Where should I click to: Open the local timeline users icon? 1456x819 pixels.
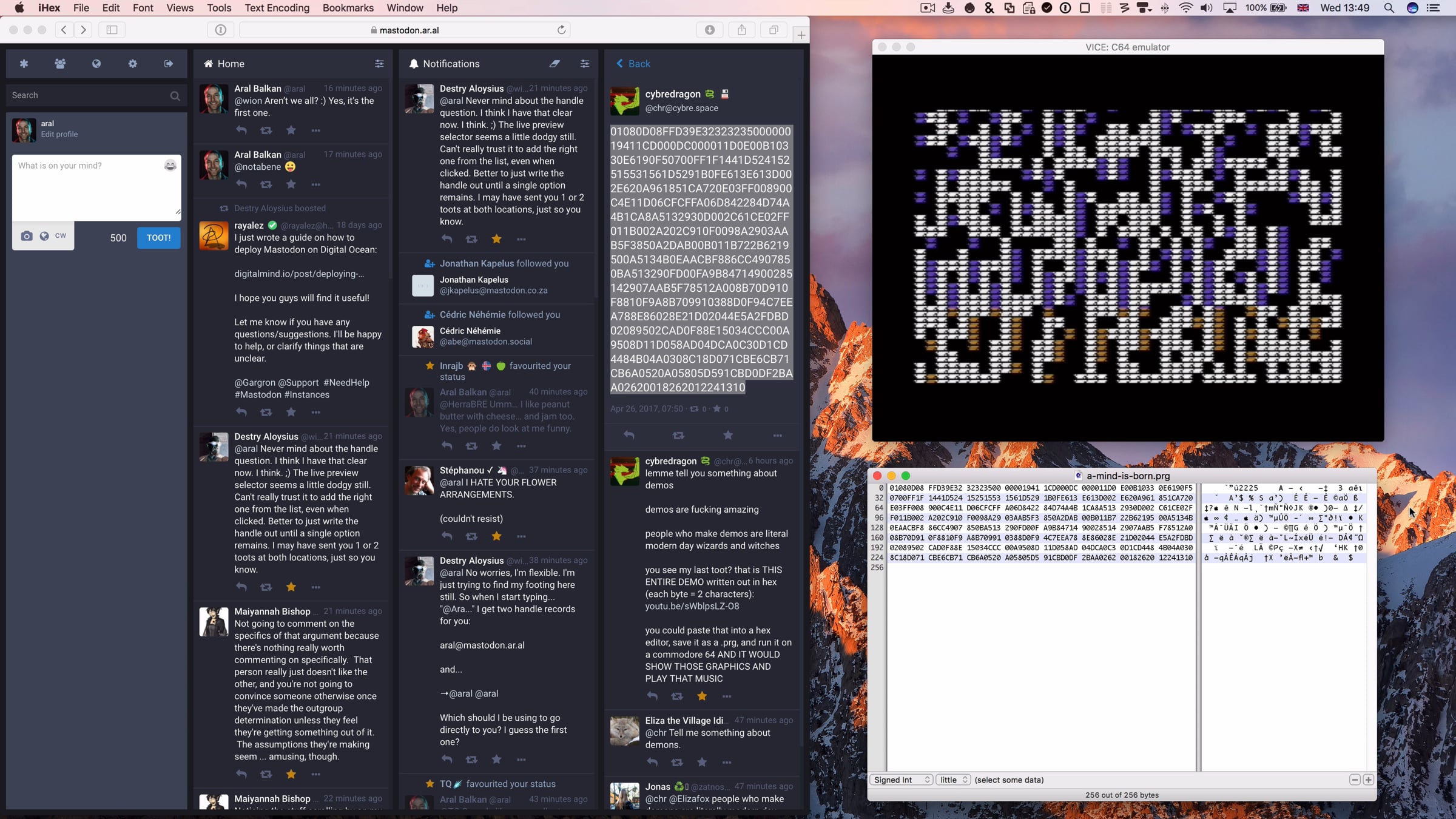point(60,64)
